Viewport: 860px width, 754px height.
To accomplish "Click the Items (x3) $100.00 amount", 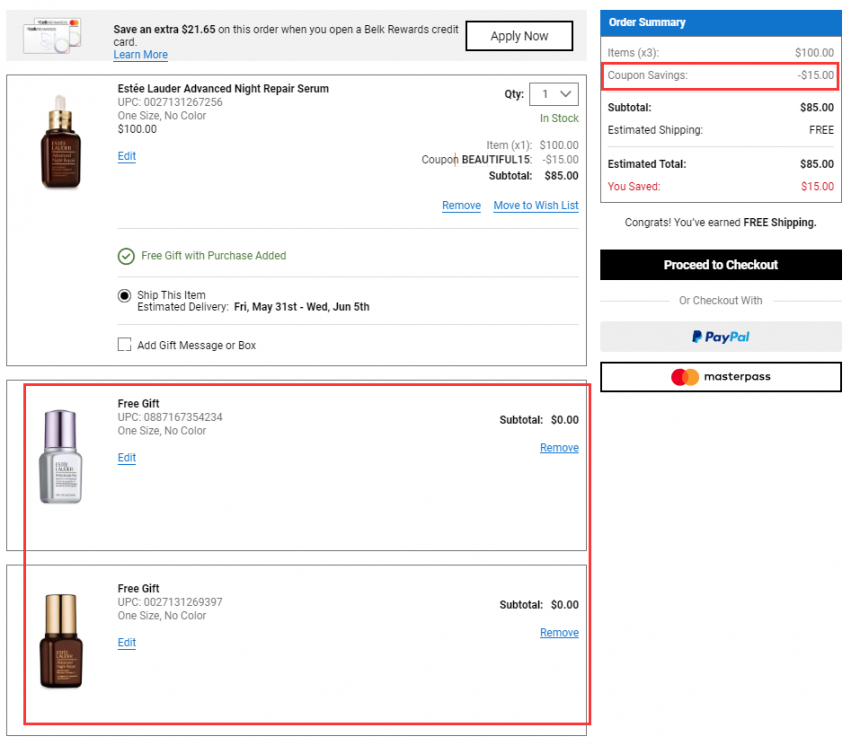I will pyautogui.click(x=814, y=53).
